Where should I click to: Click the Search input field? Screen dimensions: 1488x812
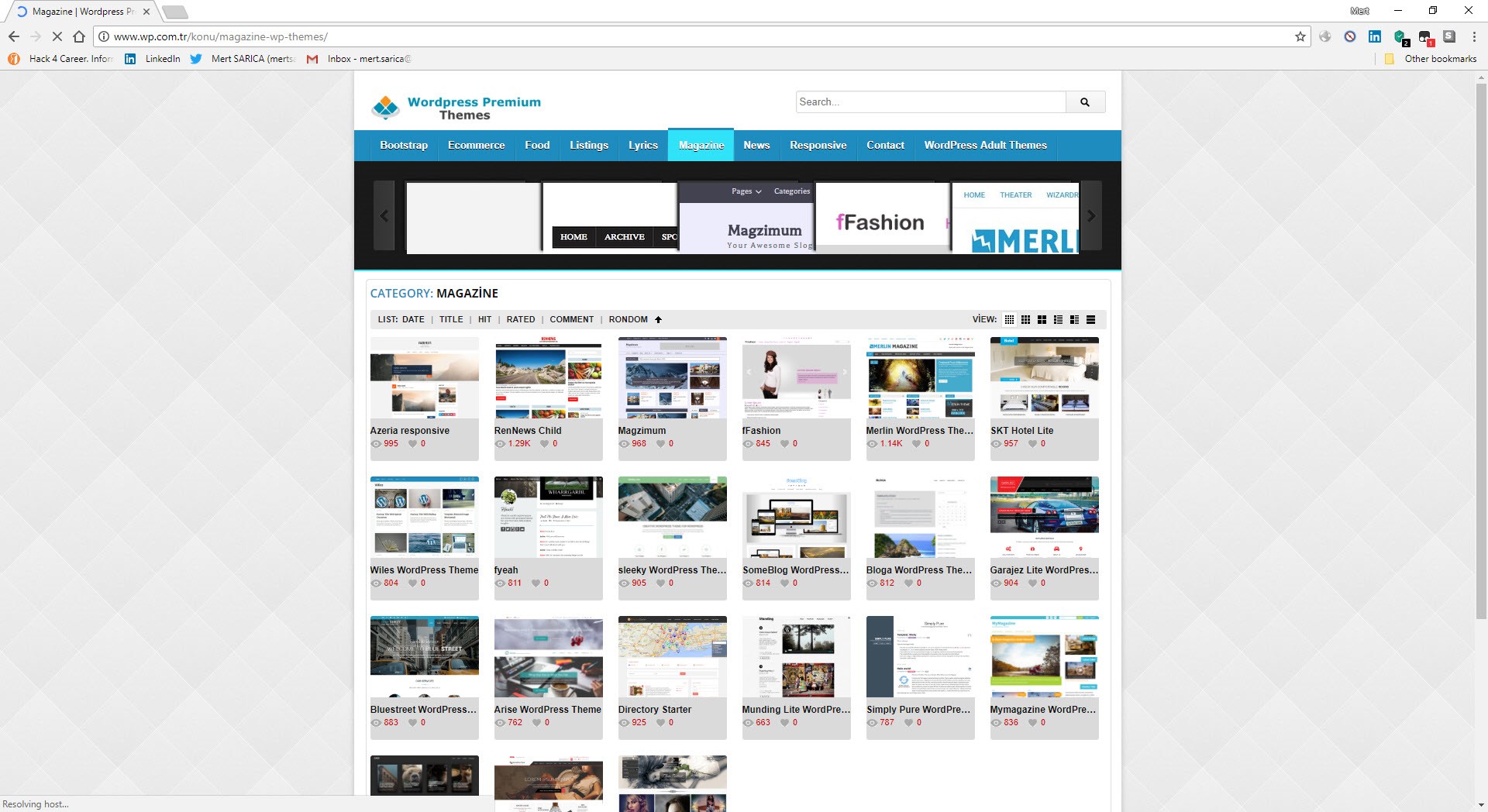click(931, 102)
